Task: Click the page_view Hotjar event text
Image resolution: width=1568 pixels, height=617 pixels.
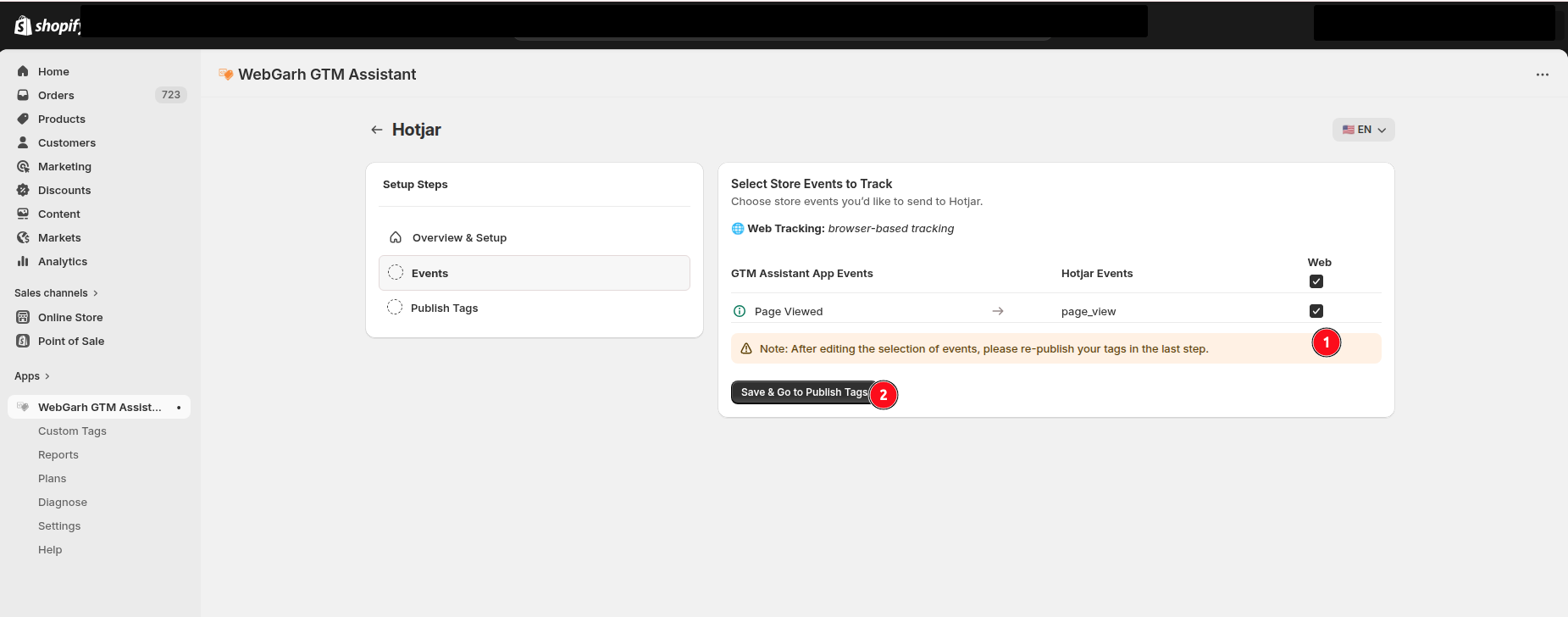Action: point(1089,311)
